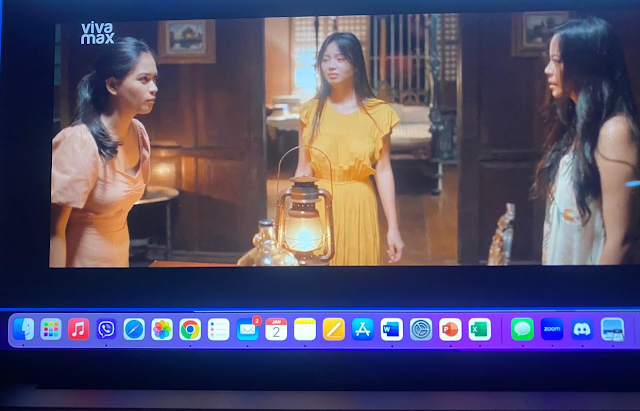Open the Notes app
Image resolution: width=640 pixels, height=411 pixels.
coord(305,329)
